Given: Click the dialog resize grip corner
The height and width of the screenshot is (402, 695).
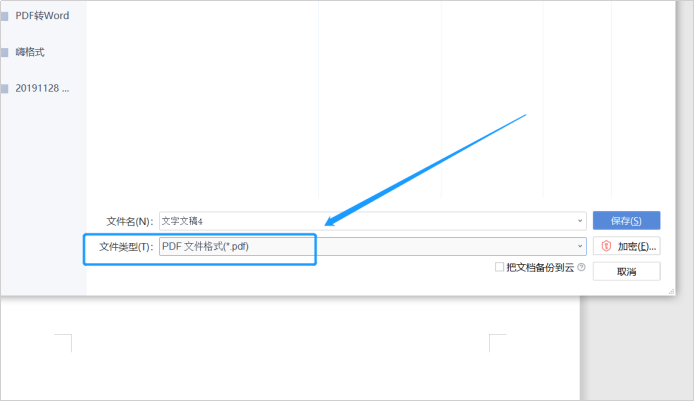Looking at the screenshot, I should point(672,291).
